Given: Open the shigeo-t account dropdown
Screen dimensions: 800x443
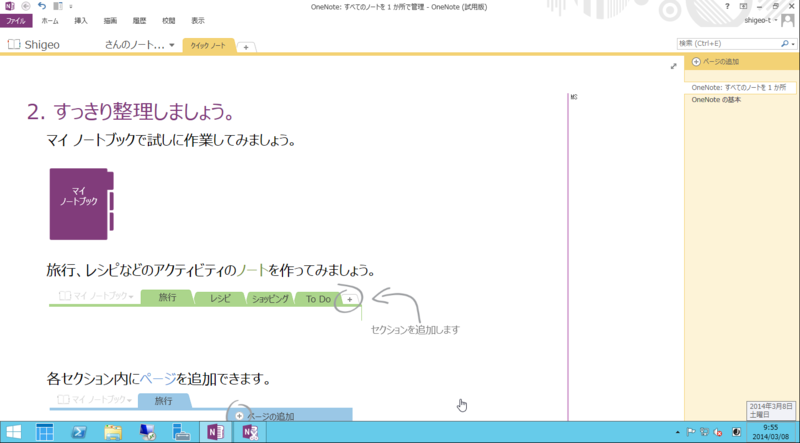Looking at the screenshot, I should pyautogui.click(x=761, y=20).
